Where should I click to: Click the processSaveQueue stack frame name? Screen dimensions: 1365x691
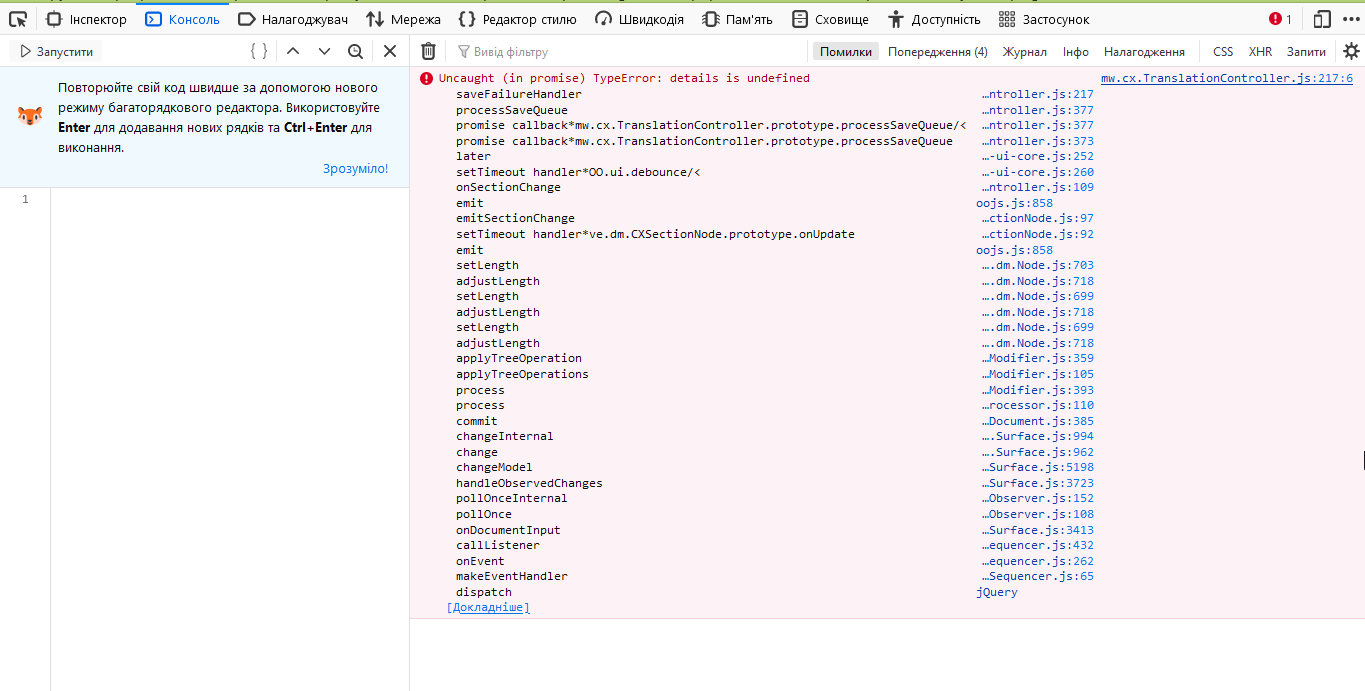pyautogui.click(x=512, y=110)
